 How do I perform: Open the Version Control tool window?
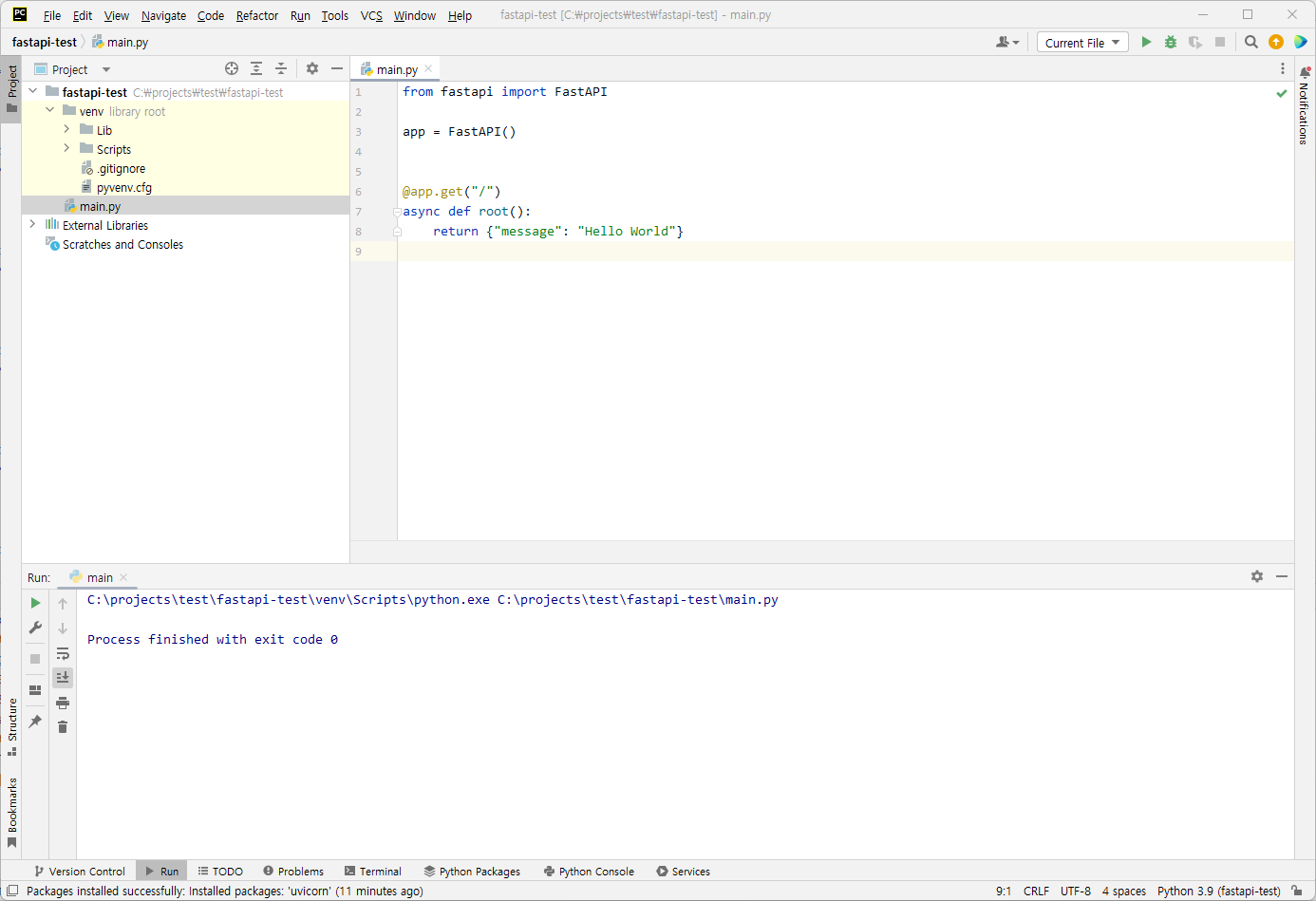point(80,871)
